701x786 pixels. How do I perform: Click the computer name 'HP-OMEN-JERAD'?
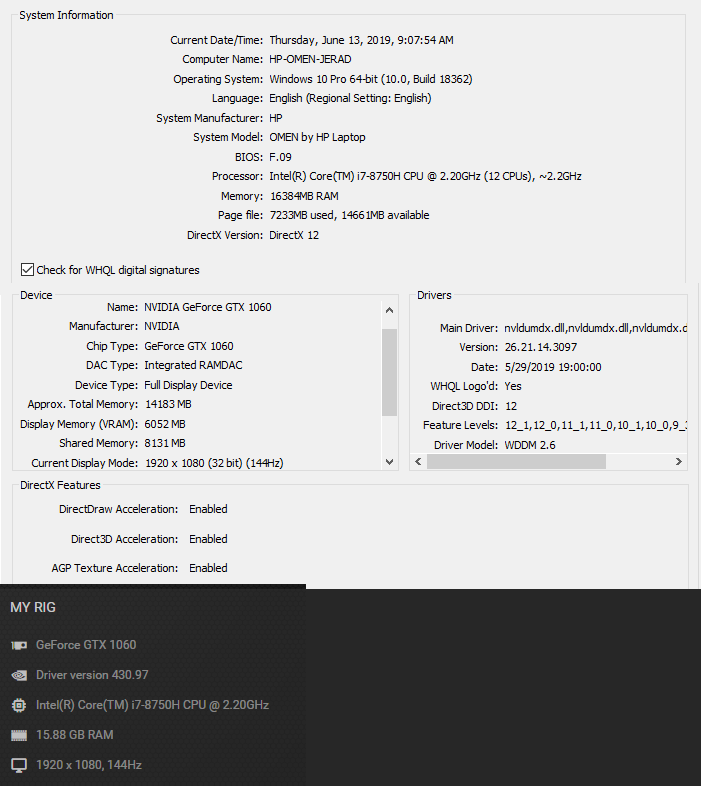pos(310,59)
